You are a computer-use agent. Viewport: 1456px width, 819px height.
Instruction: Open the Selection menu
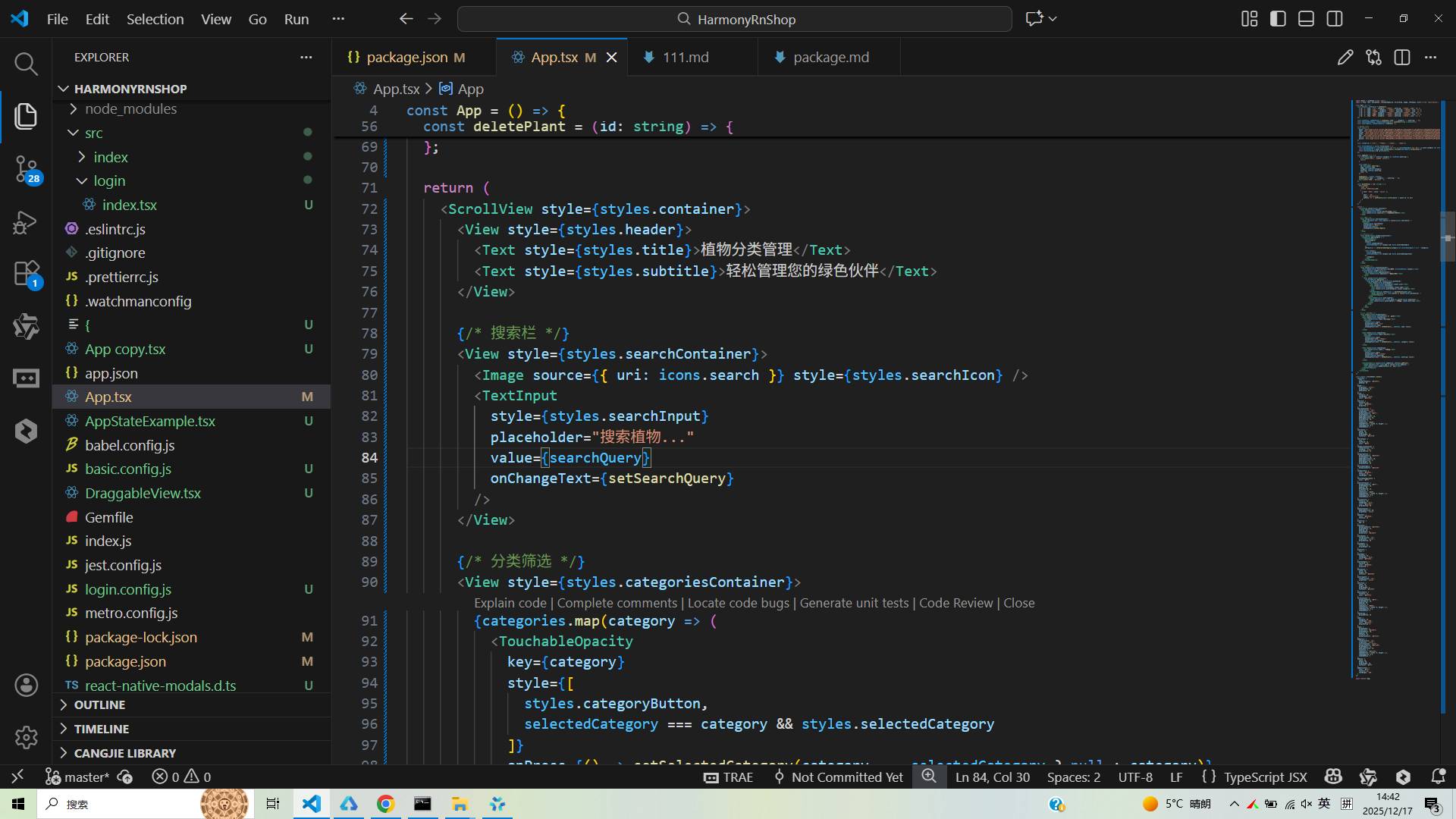coord(155,19)
